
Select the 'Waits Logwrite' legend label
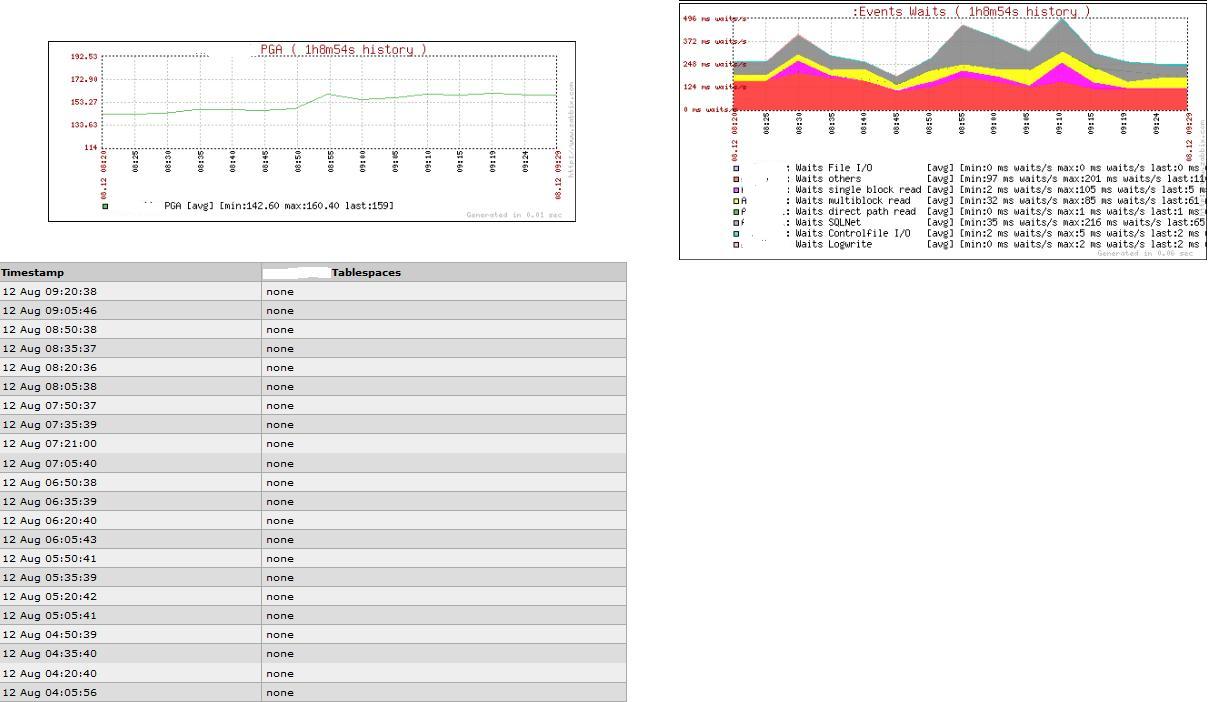(834, 245)
